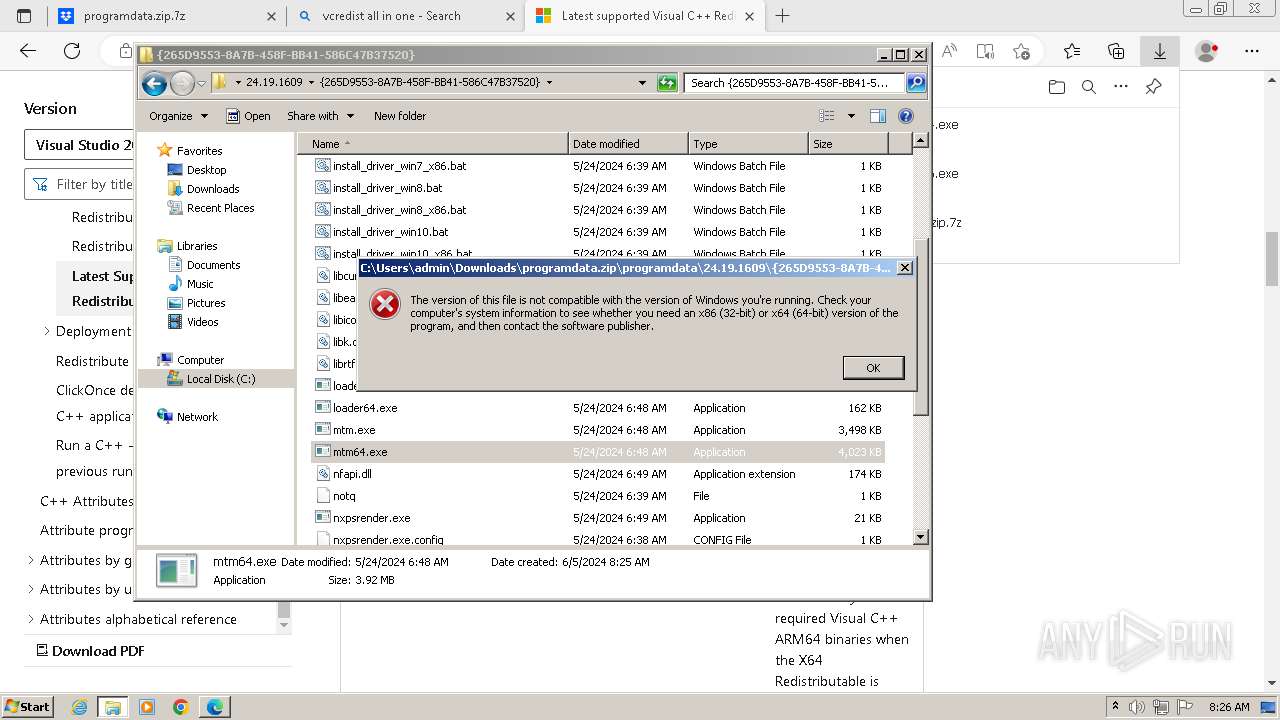Click New folder button
The image size is (1280, 720).
[x=400, y=116]
